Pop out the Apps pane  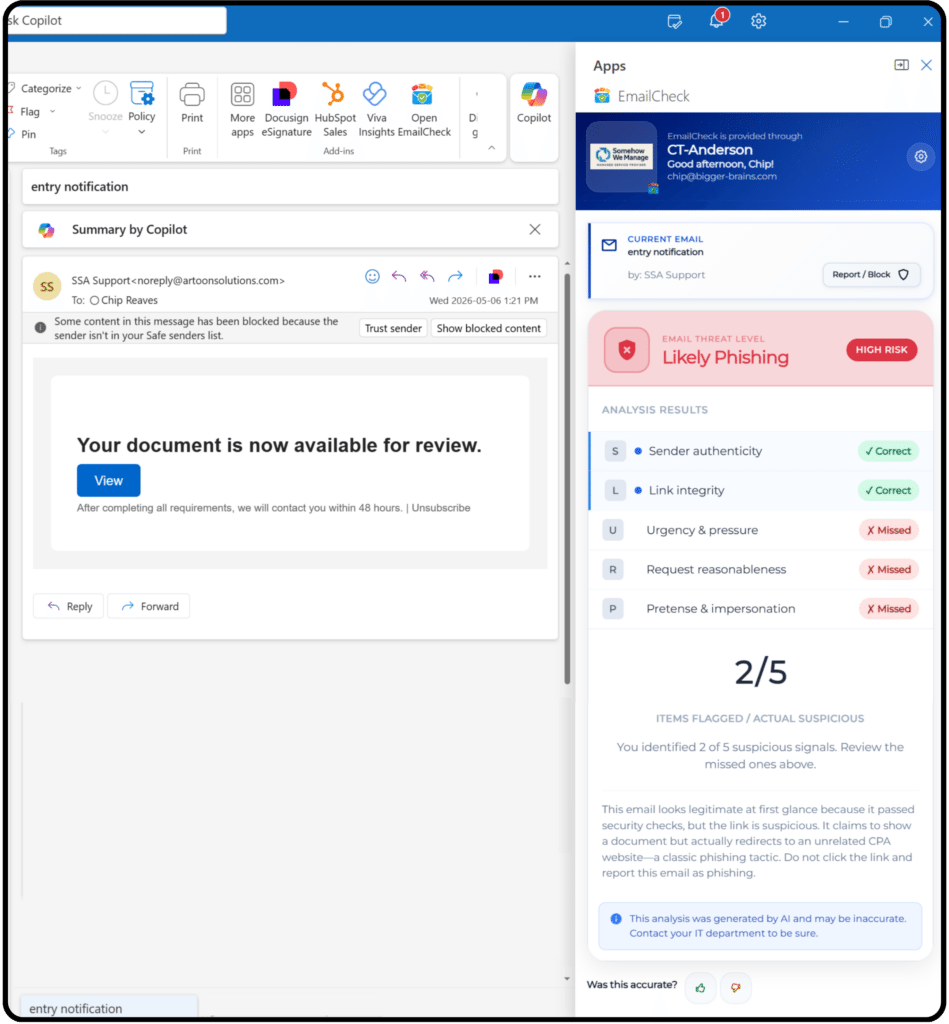(901, 65)
